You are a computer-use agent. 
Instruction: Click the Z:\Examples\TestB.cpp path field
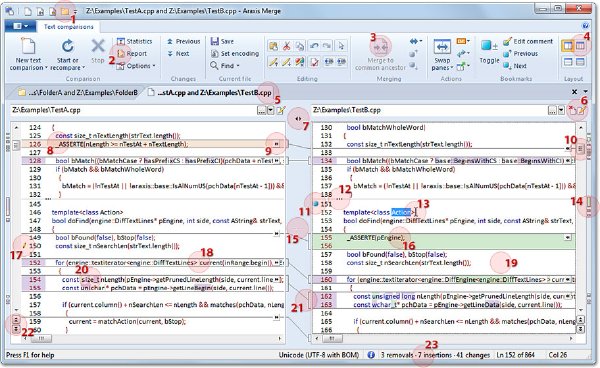429,110
